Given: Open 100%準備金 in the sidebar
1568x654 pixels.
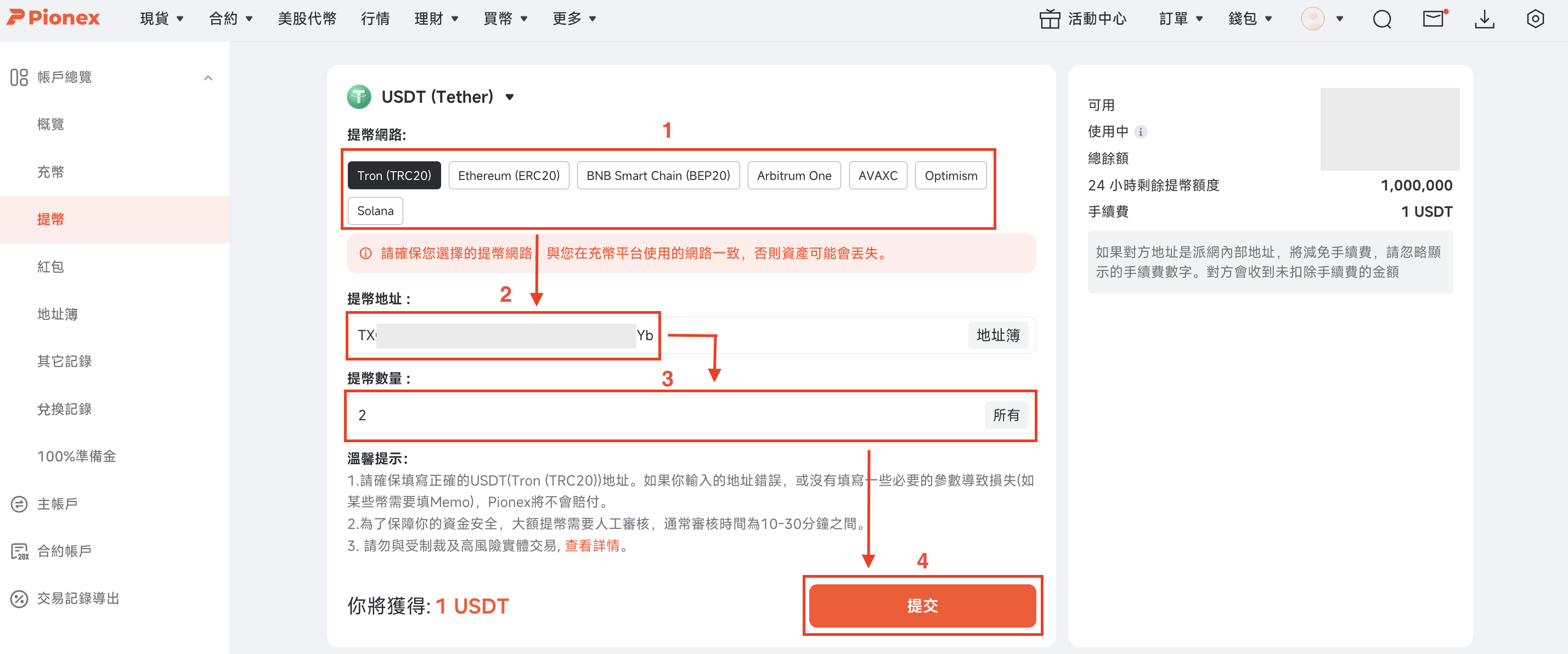Looking at the screenshot, I should tap(76, 456).
